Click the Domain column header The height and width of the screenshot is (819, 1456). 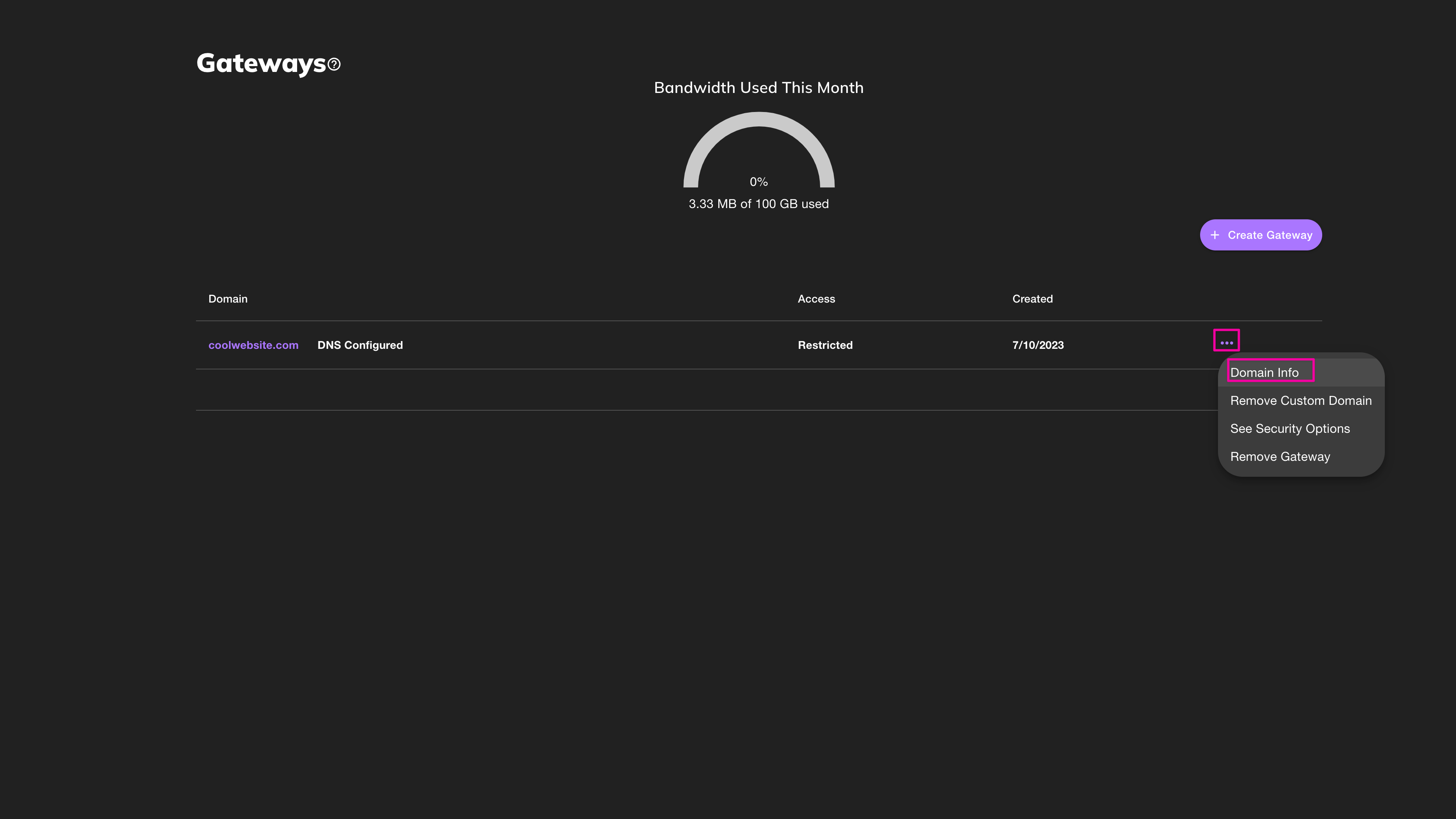pyautogui.click(x=228, y=299)
